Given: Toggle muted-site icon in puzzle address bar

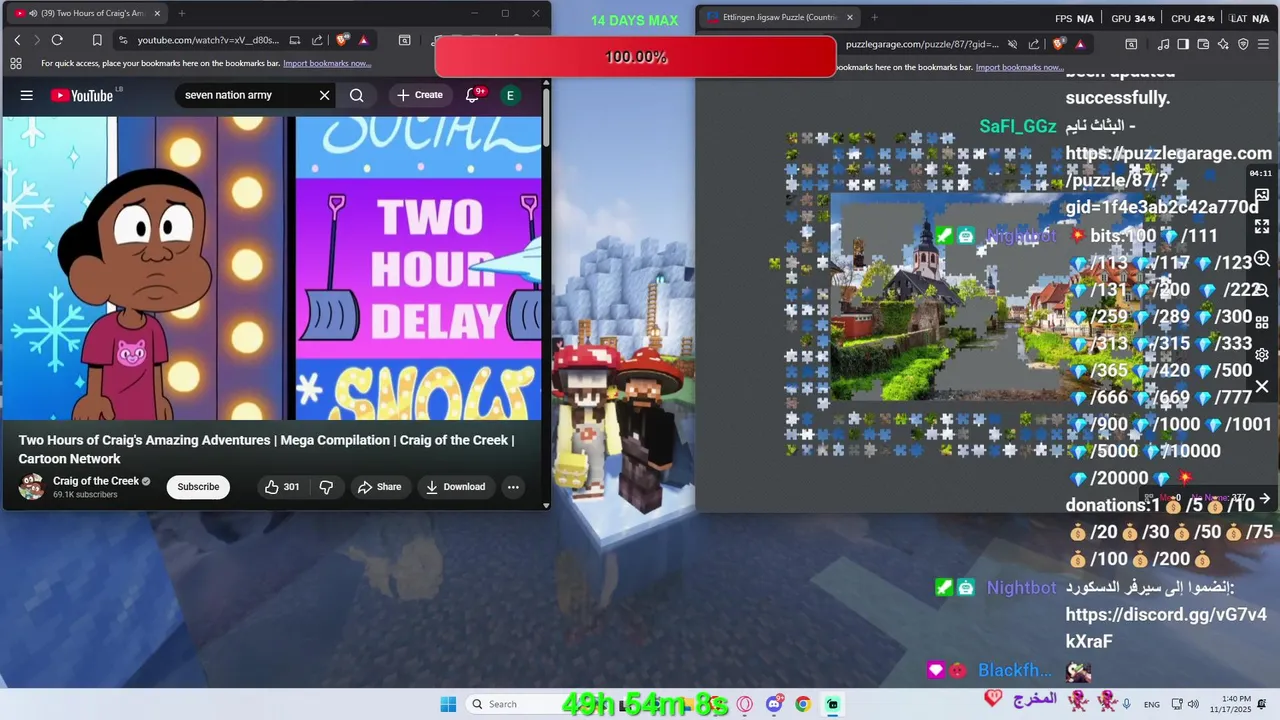Looking at the screenshot, I should click(1012, 44).
